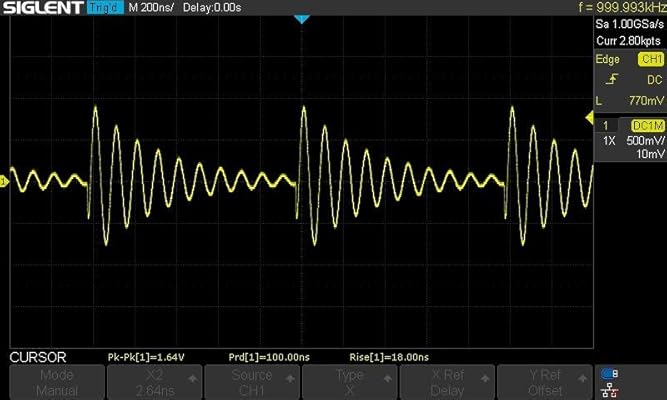
Task: Click the DC trigger coupling label
Action: [x=654, y=80]
